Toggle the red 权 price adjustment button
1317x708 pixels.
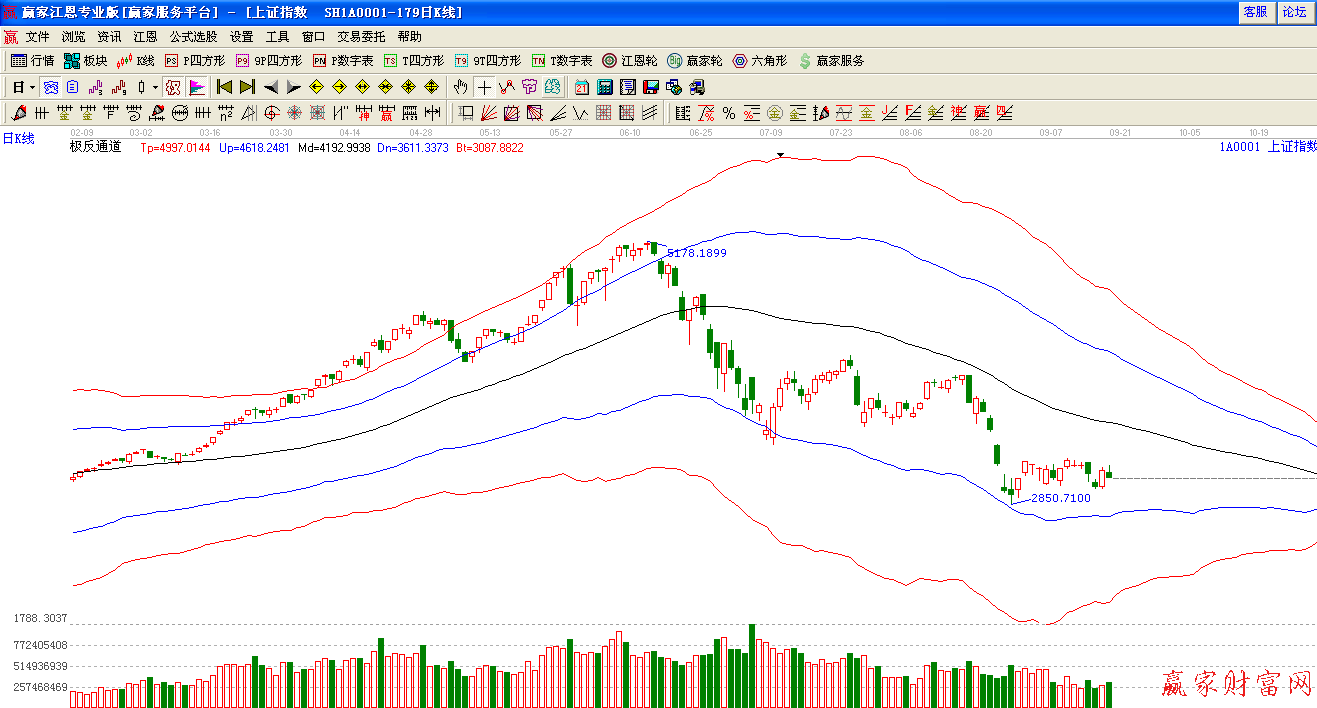173,87
